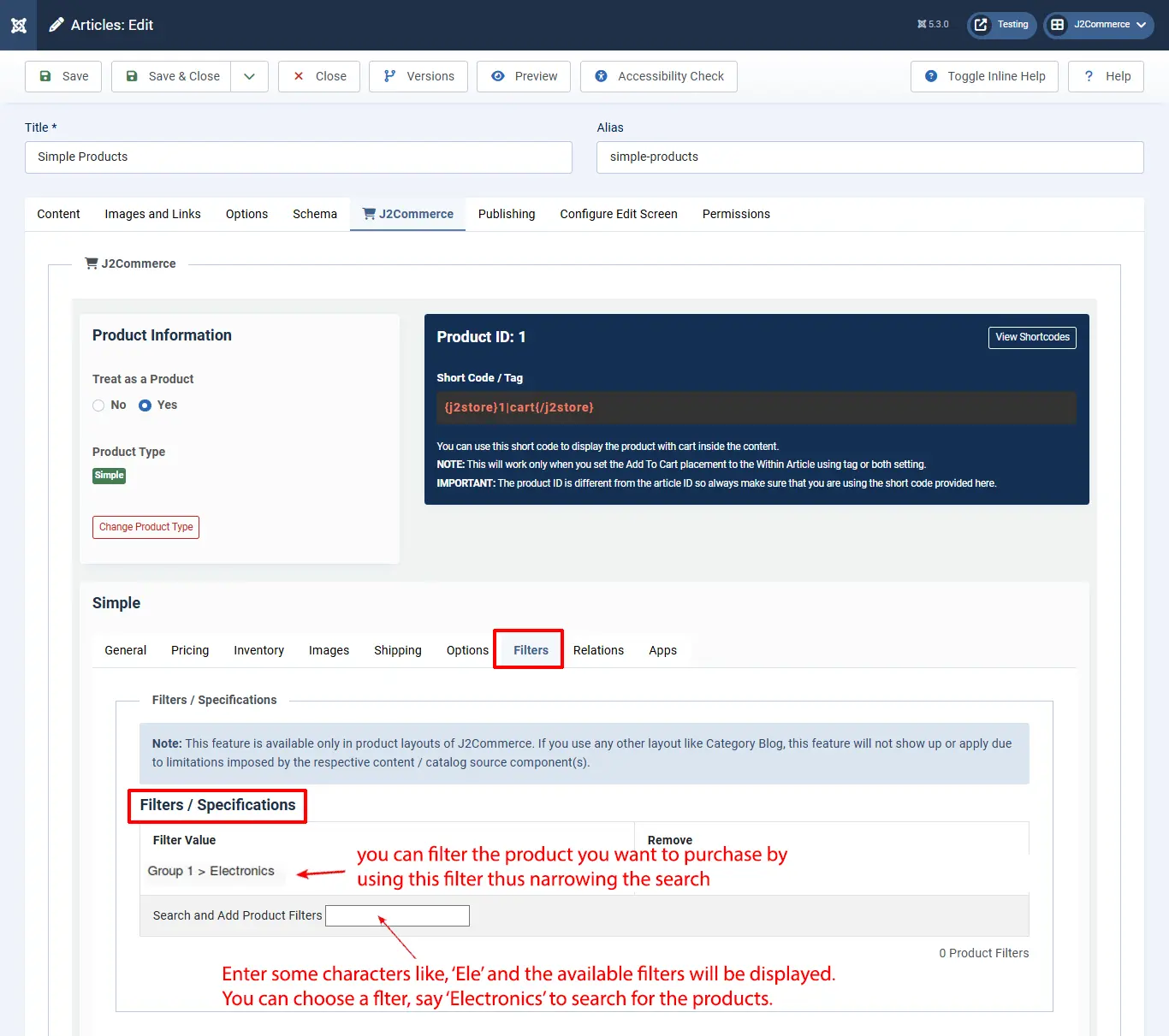Switch to the Permissions tab
This screenshot has width=1169, height=1036.
pos(736,214)
